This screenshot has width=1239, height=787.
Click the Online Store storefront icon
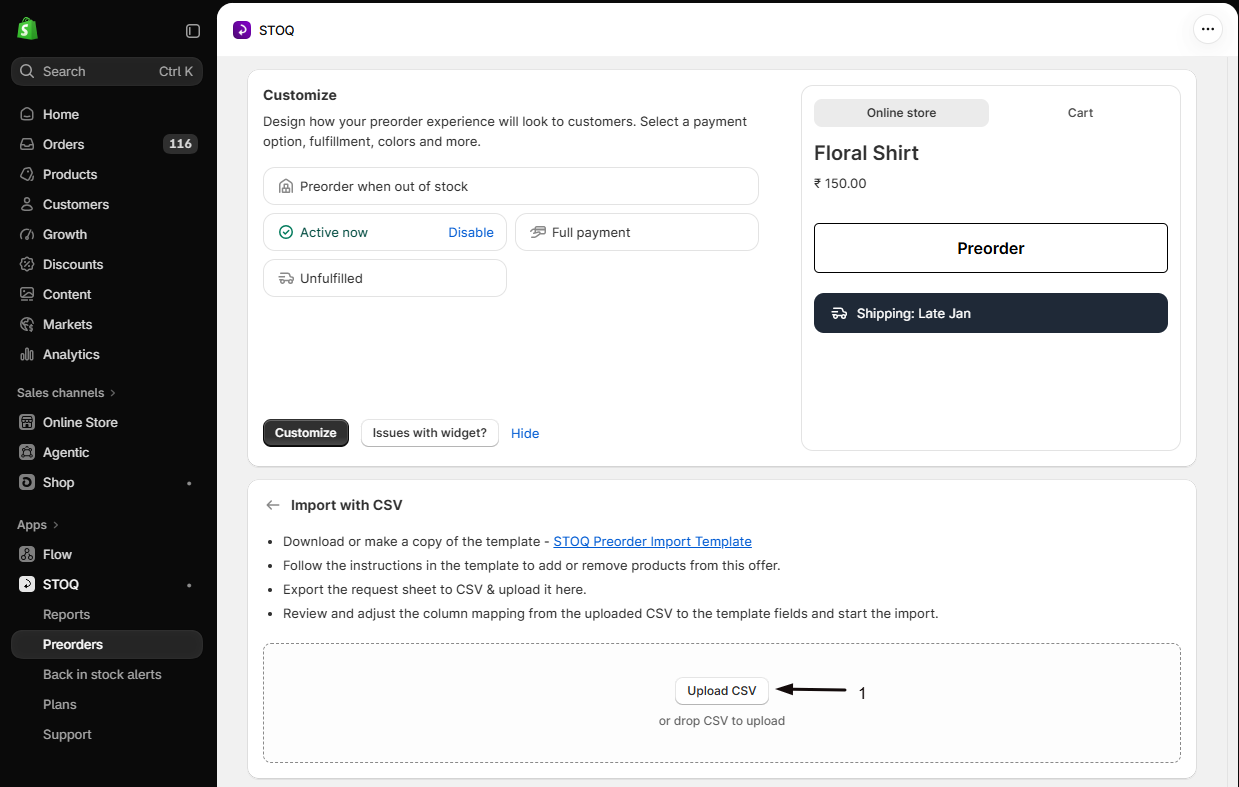27,422
